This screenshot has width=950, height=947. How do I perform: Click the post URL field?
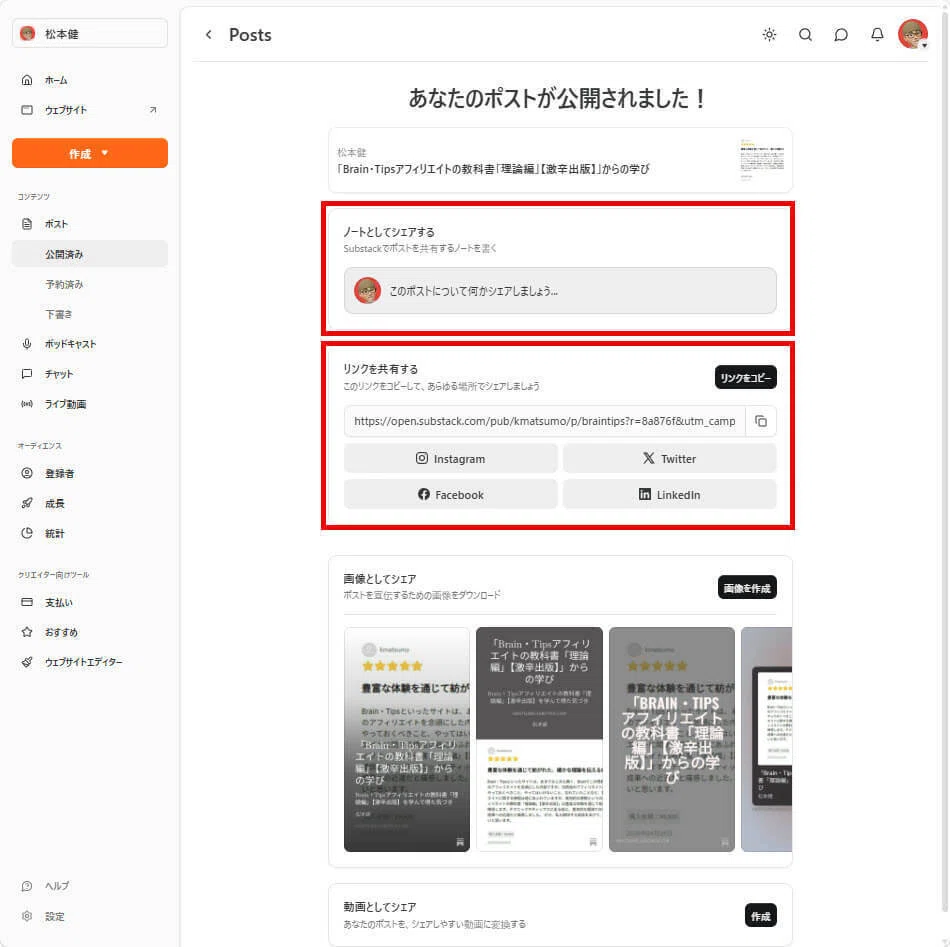coord(544,421)
